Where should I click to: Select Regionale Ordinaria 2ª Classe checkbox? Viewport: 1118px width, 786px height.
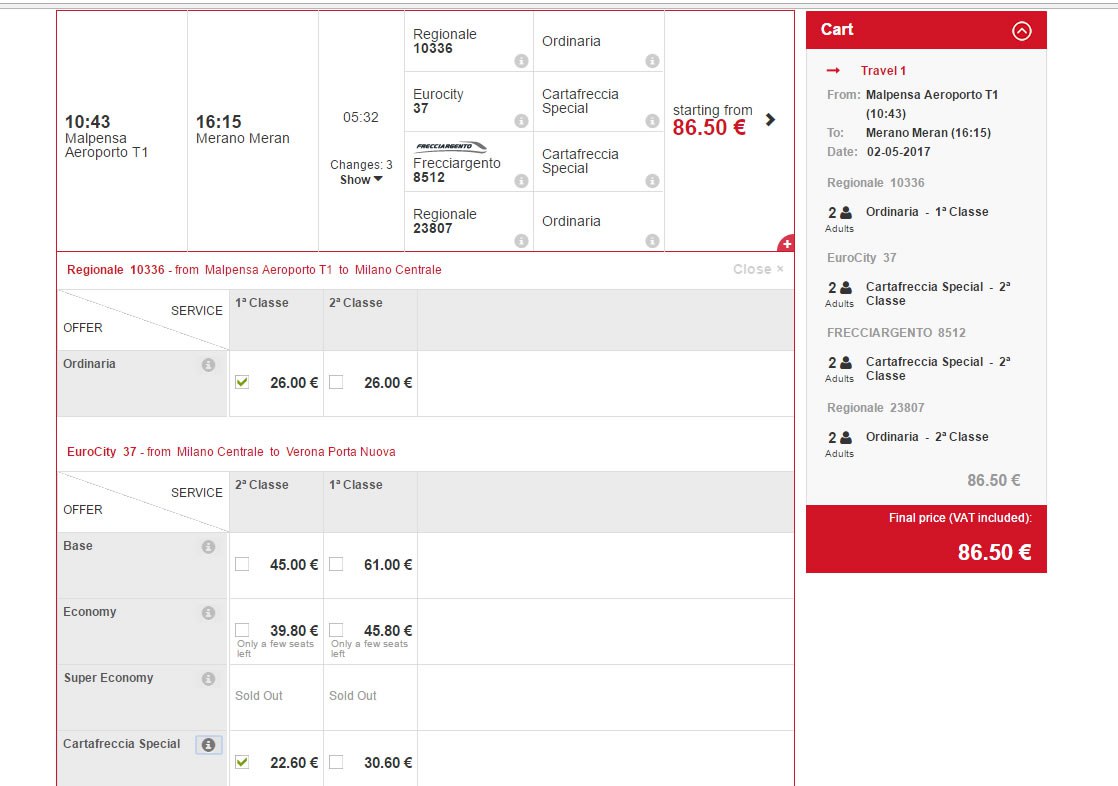click(336, 382)
